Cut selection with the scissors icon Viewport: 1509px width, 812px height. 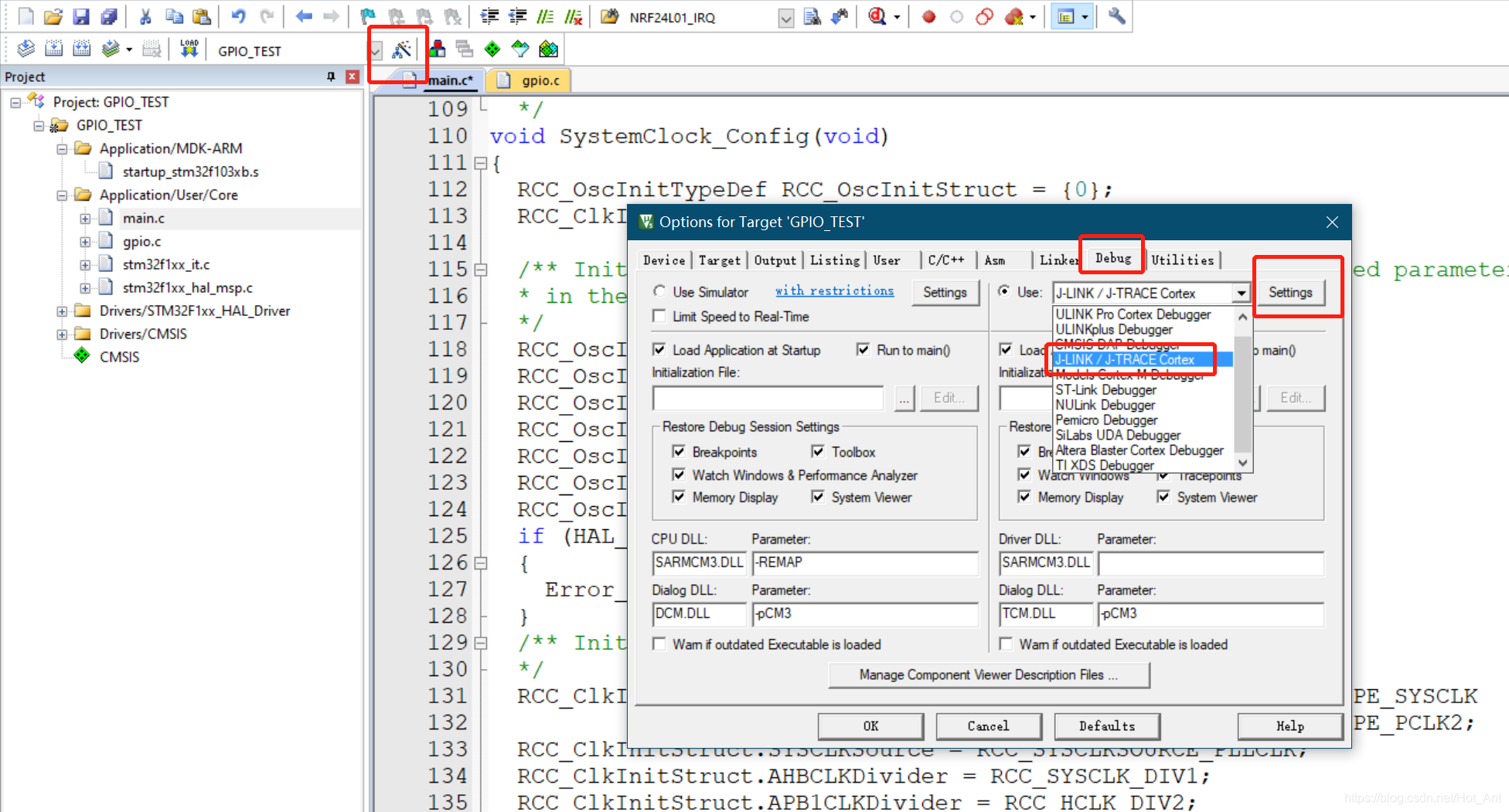tap(145, 16)
